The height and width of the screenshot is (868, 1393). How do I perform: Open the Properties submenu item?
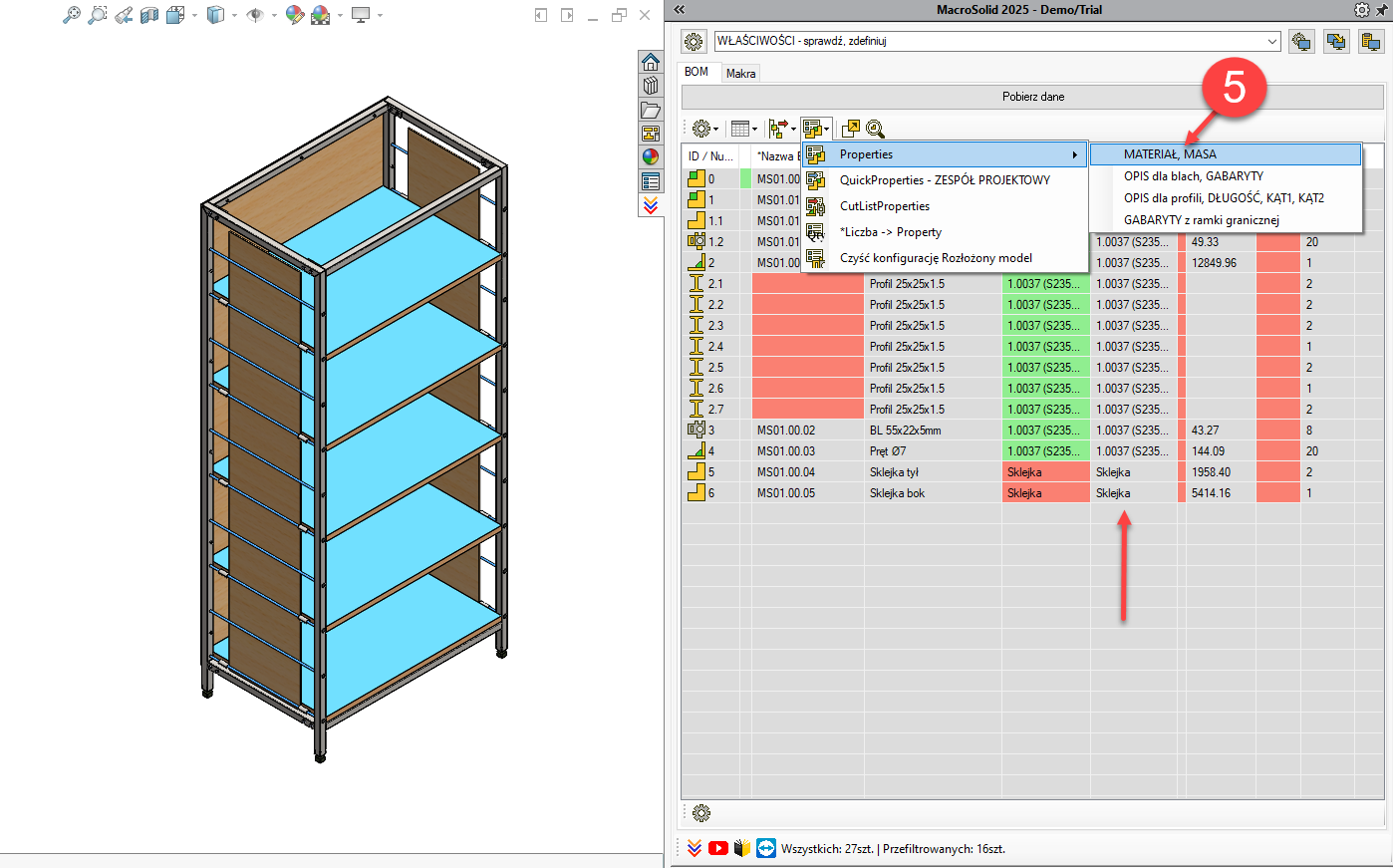coord(945,154)
